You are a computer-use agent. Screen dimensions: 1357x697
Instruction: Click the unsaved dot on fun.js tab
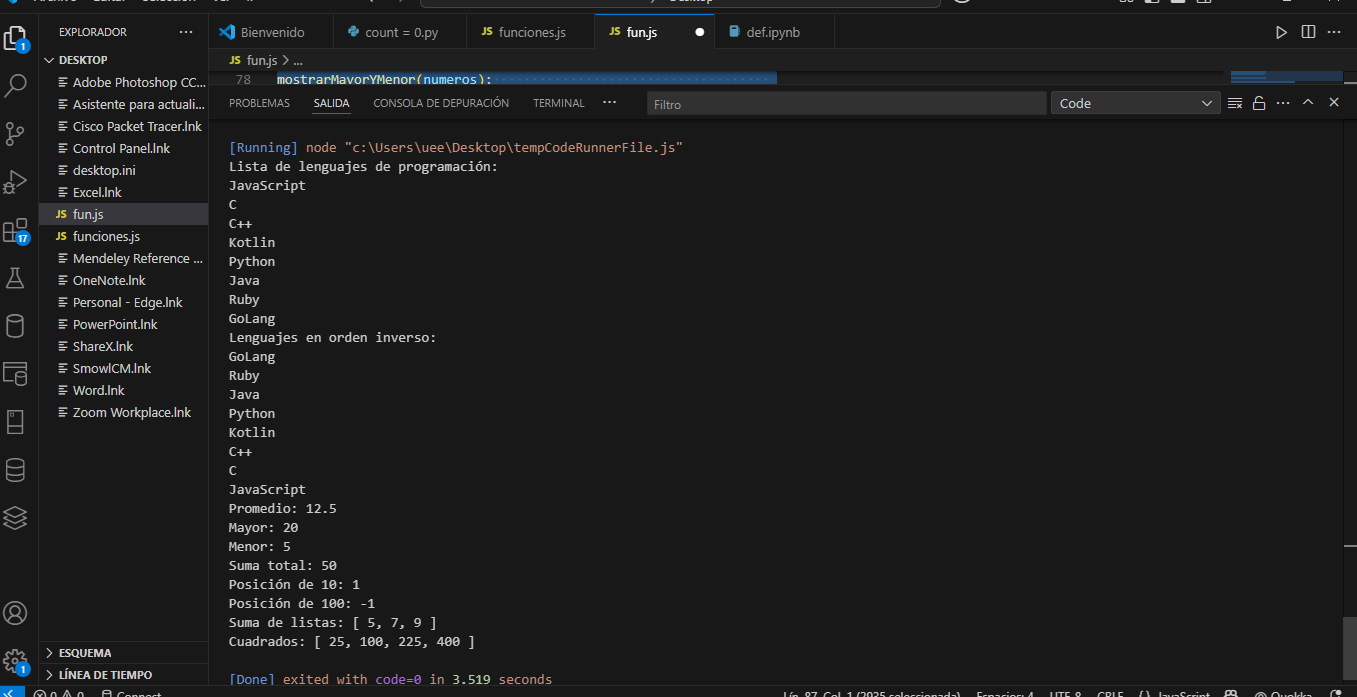coord(699,32)
